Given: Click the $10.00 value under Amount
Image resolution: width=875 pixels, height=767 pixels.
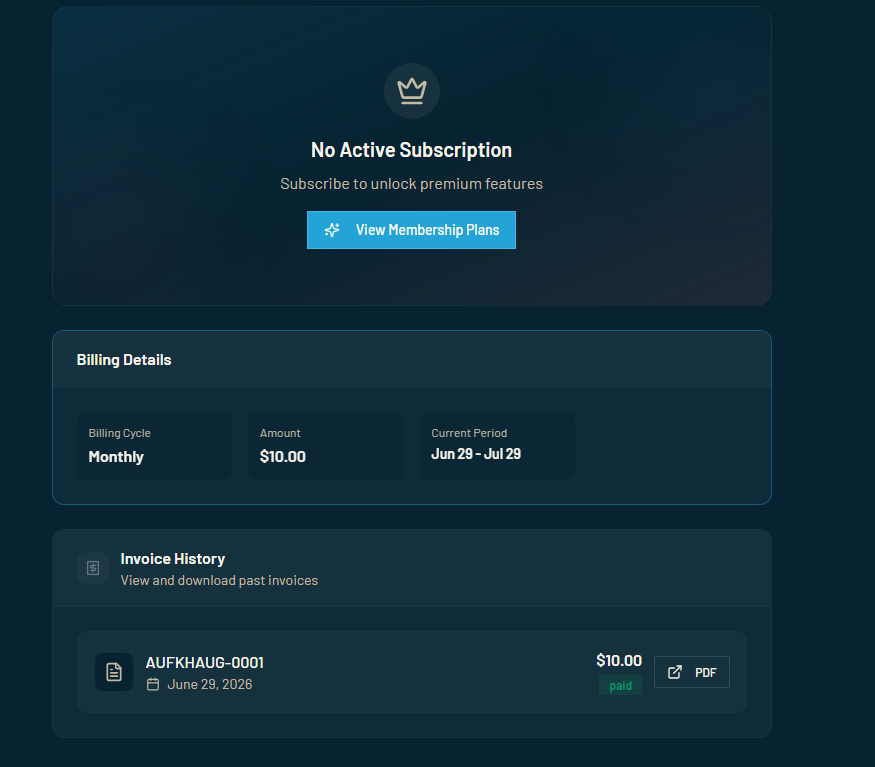Looking at the screenshot, I should pyautogui.click(x=283, y=457).
